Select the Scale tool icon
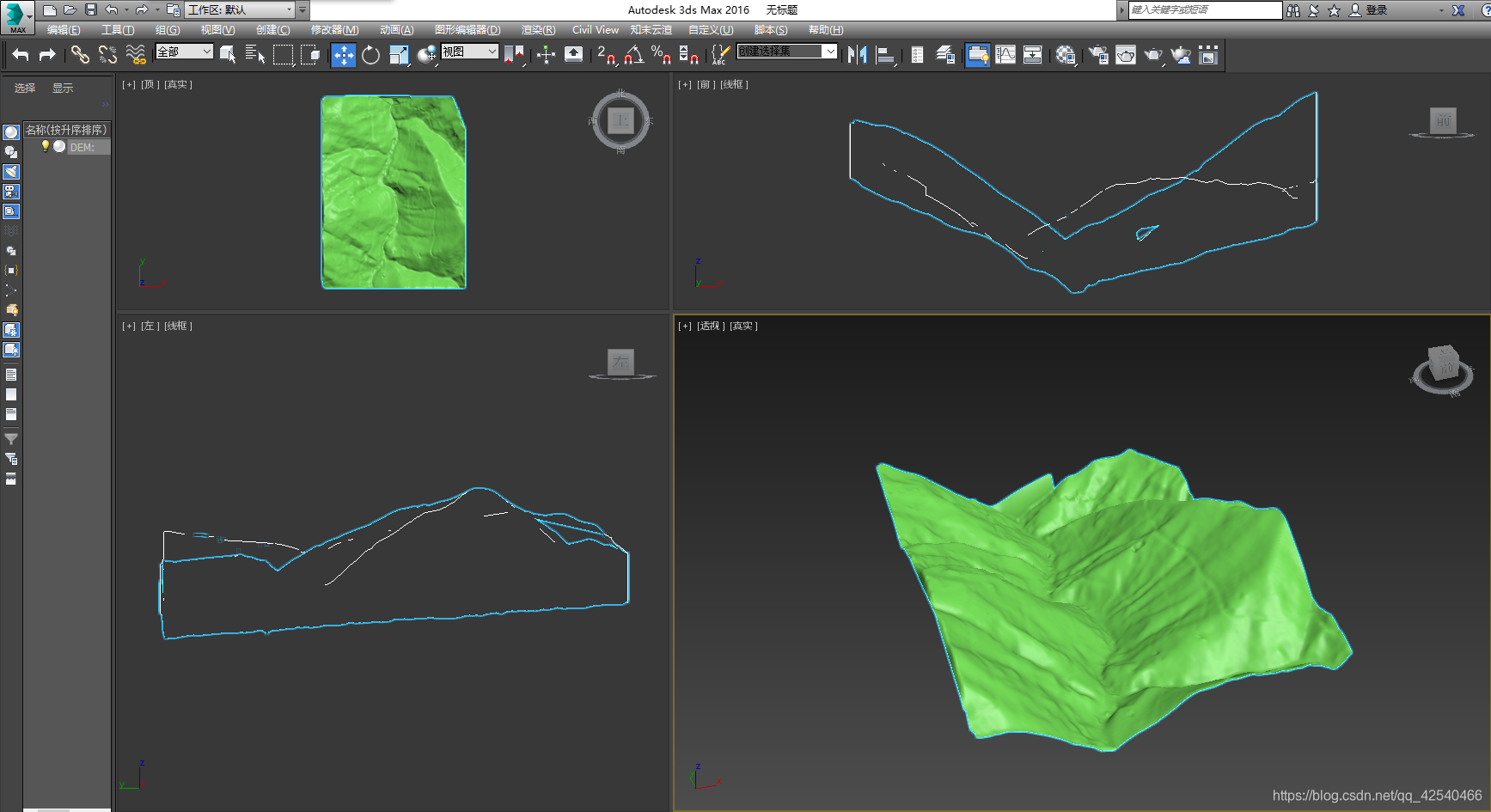The height and width of the screenshot is (812, 1491). tap(399, 55)
